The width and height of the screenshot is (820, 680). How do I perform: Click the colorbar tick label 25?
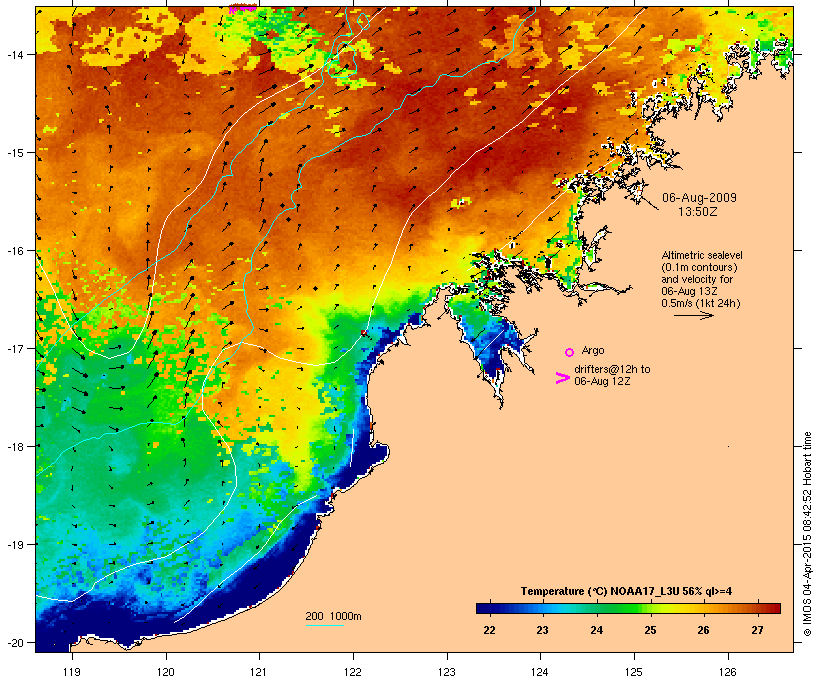click(x=650, y=630)
